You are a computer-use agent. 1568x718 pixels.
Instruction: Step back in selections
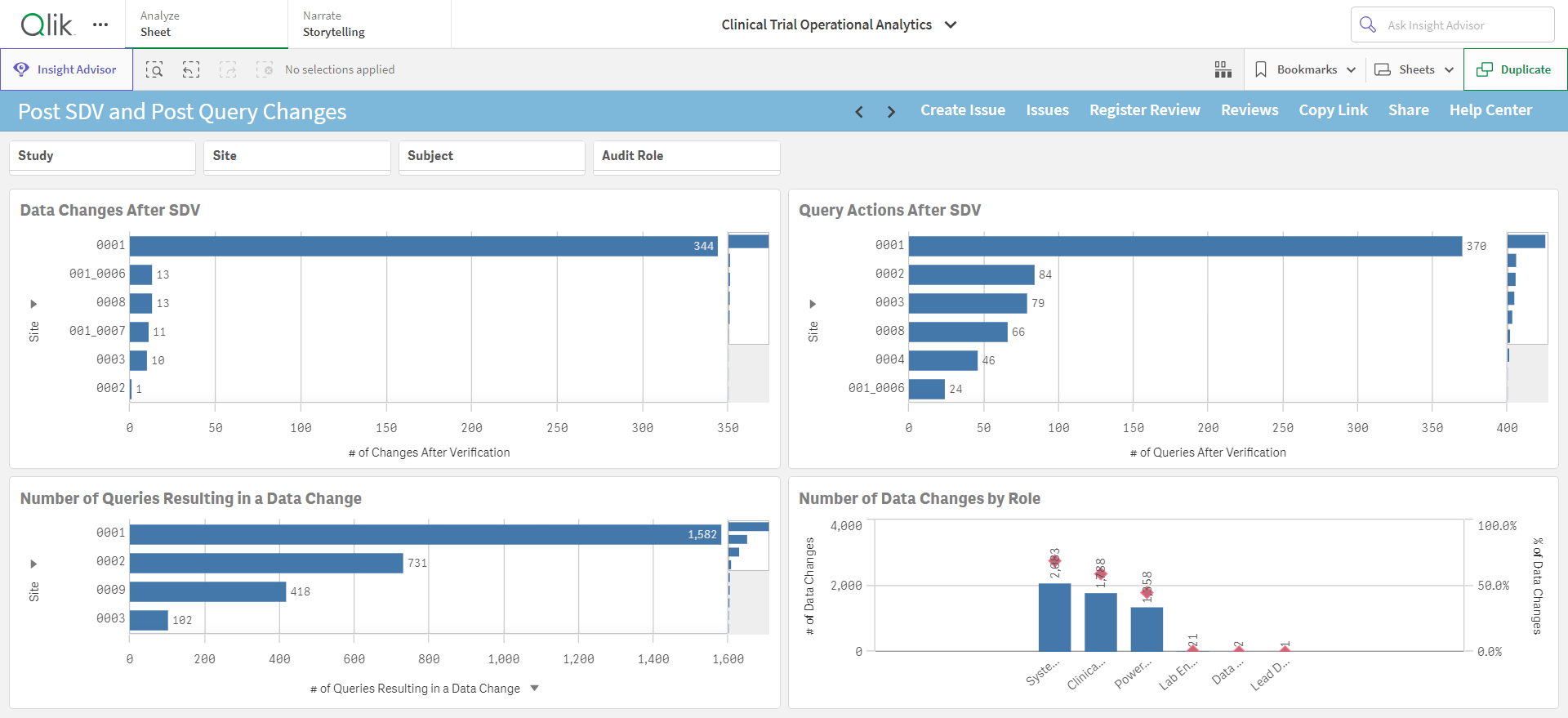[191, 69]
